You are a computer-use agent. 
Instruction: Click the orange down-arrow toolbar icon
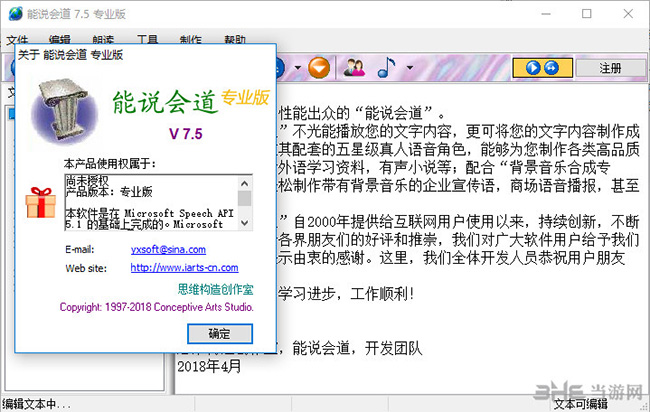tap(319, 68)
